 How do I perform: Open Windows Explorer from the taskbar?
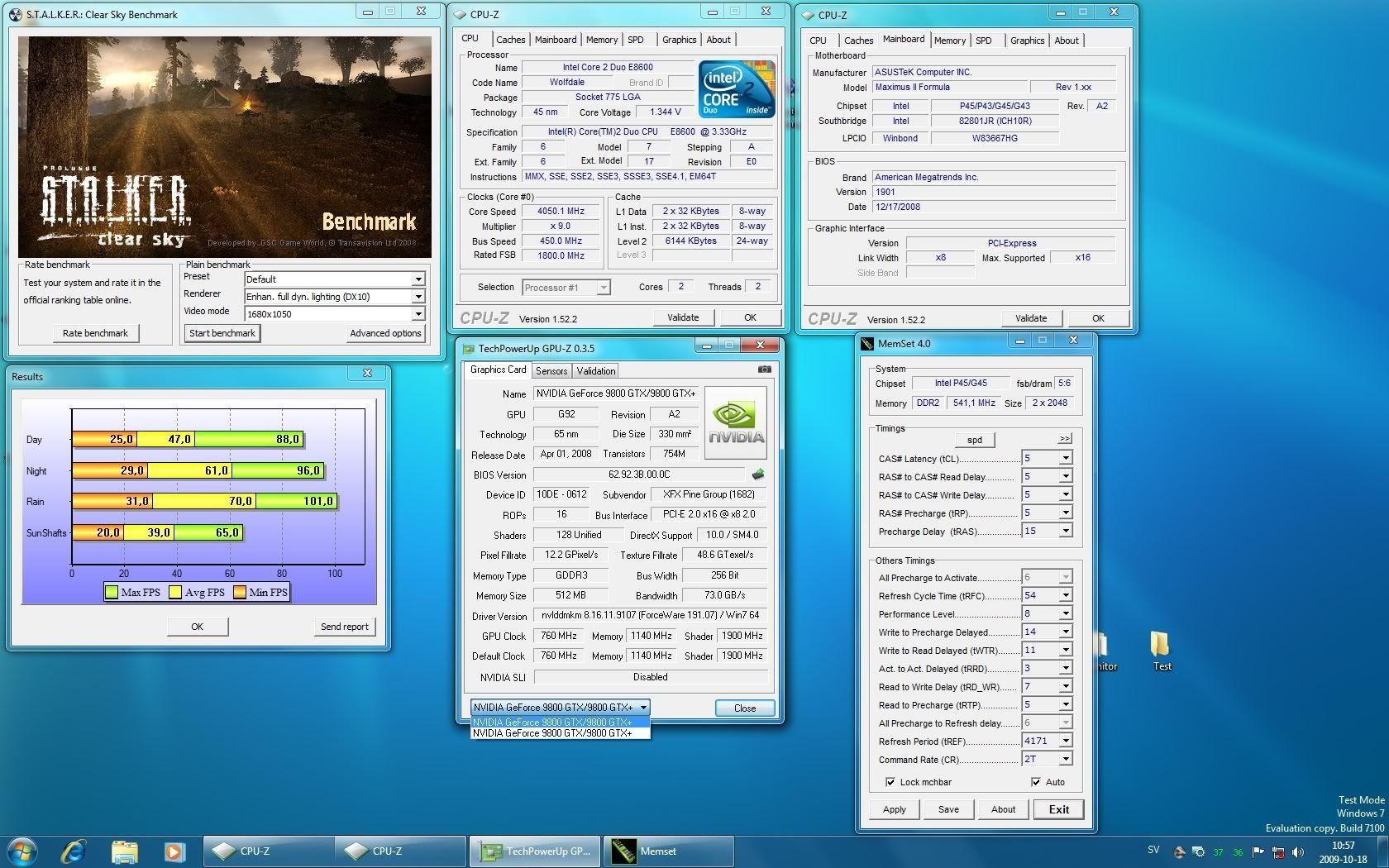[x=124, y=851]
